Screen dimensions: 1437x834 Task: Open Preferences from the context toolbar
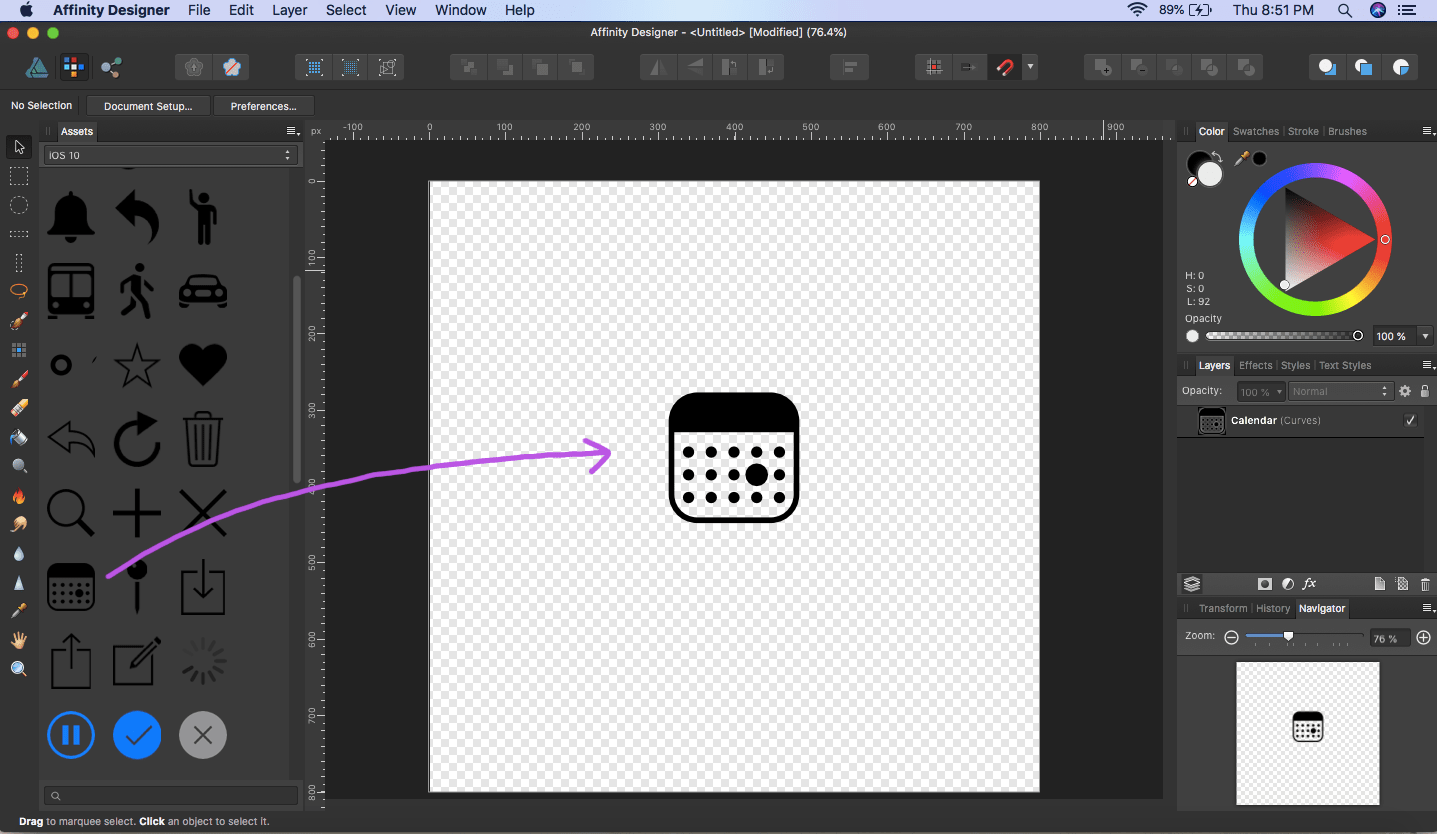(263, 106)
